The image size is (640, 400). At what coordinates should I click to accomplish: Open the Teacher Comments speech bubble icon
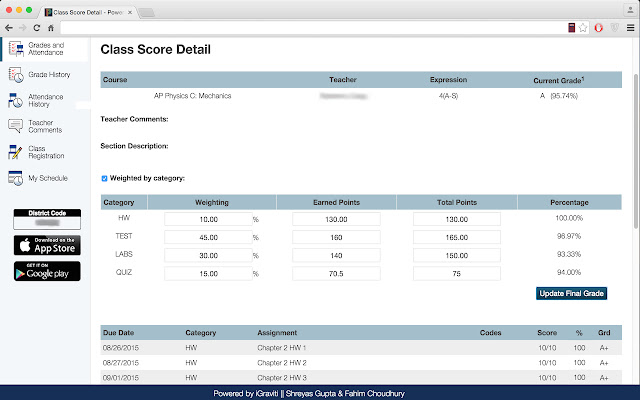(16, 126)
